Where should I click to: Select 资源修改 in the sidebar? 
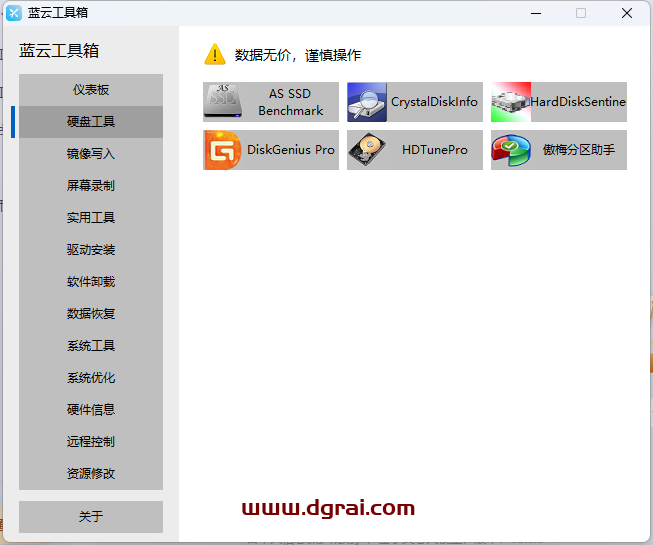91,474
